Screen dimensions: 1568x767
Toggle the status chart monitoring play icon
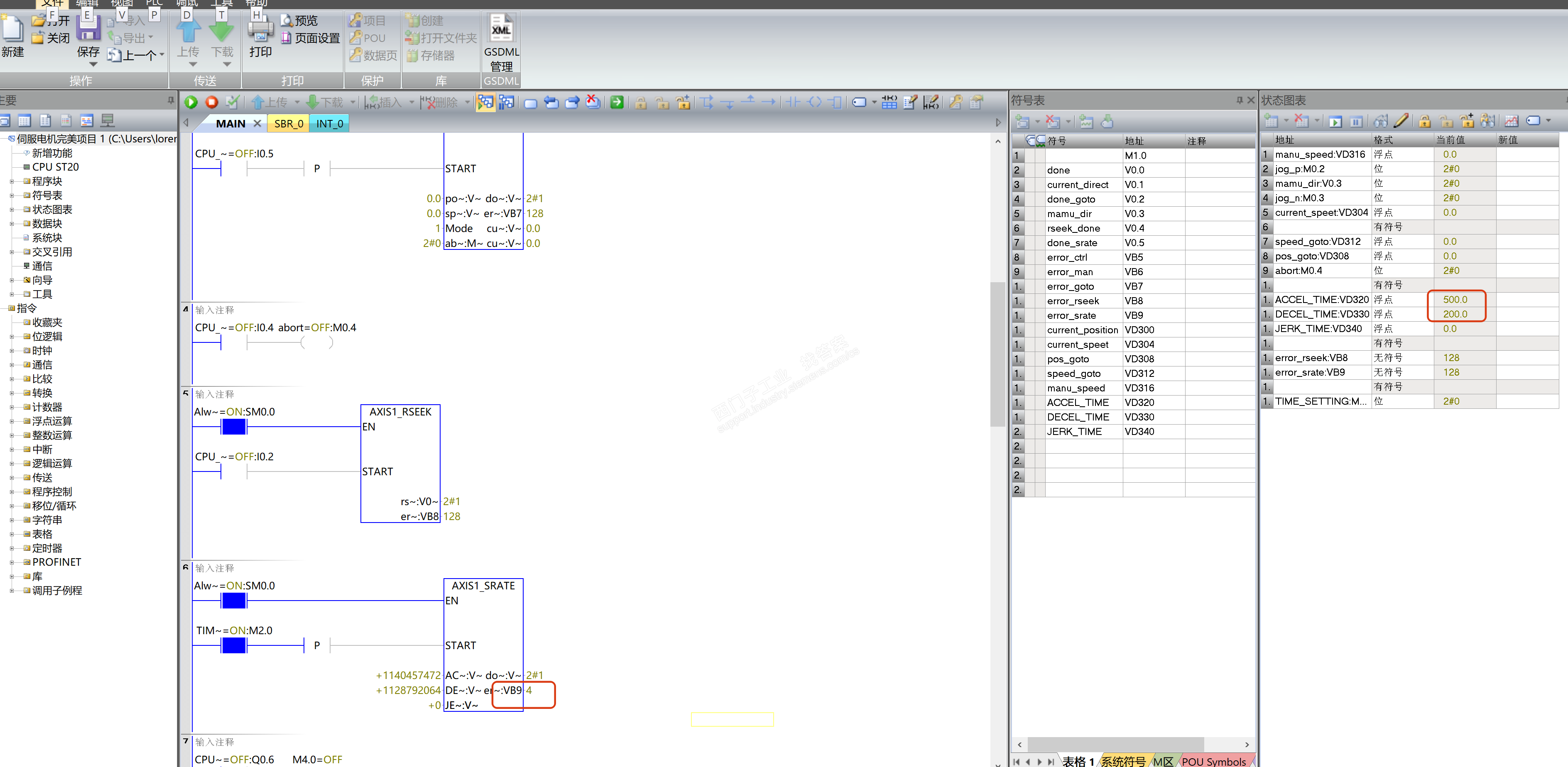click(1335, 122)
